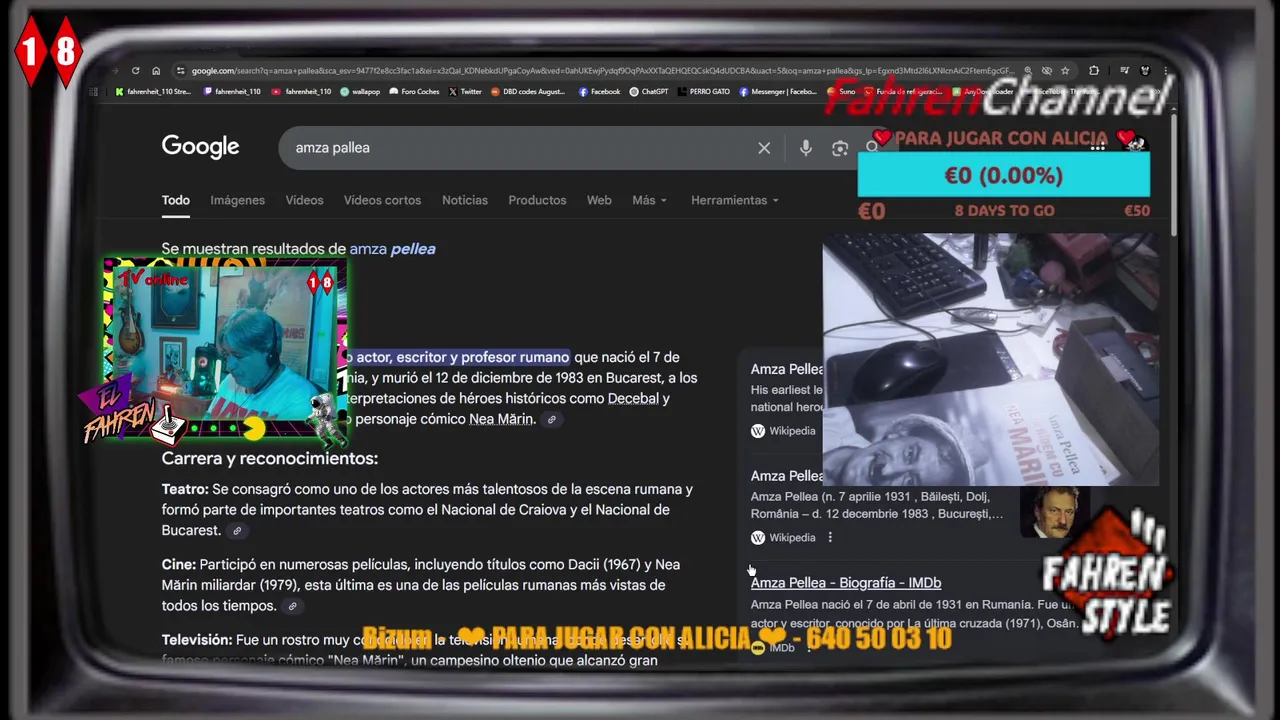Click the highlighted text actor, escritor y profesor rumano
The image size is (1280, 720).
pos(462,357)
